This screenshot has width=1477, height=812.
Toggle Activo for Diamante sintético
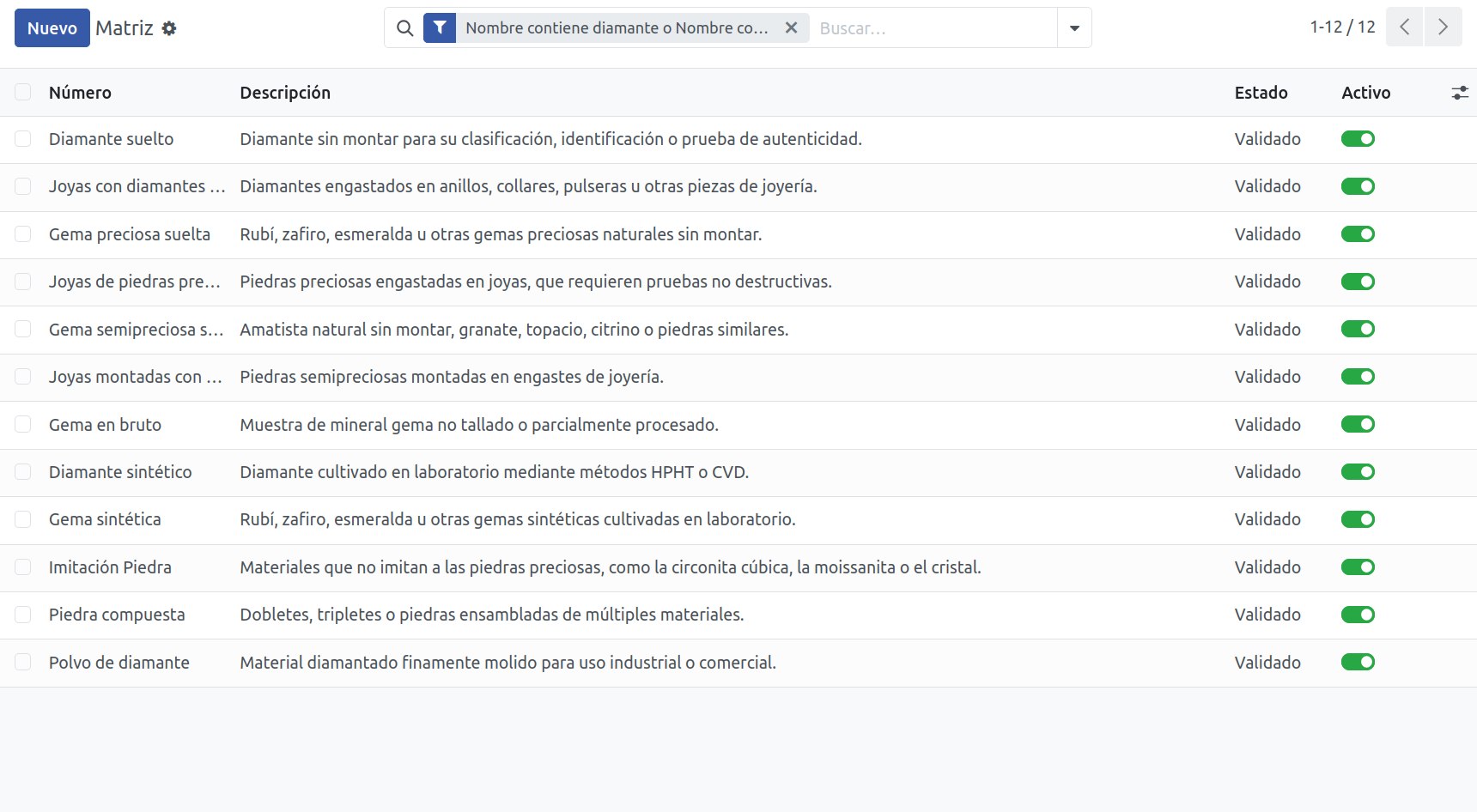(x=1358, y=472)
